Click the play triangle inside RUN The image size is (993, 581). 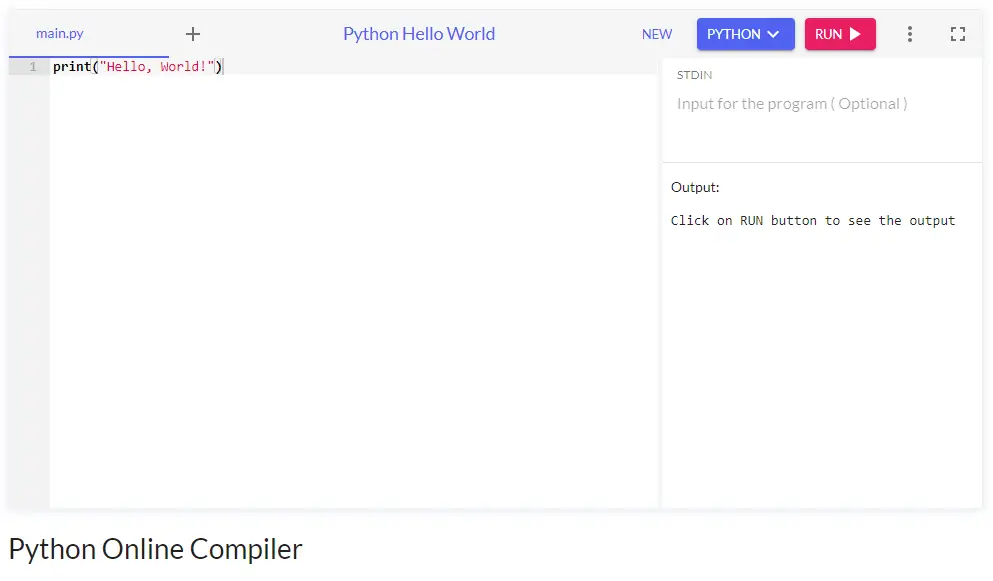click(x=855, y=34)
